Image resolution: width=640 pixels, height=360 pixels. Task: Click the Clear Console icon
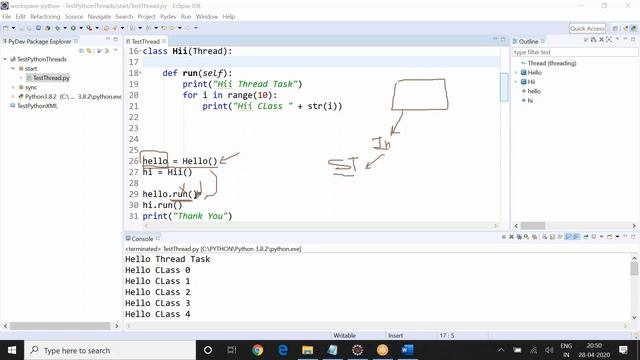[x=544, y=237]
